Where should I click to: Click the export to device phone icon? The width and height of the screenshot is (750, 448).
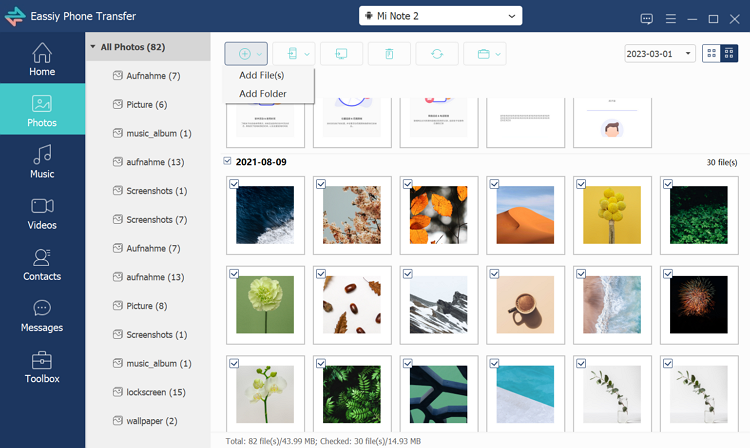(x=292, y=54)
